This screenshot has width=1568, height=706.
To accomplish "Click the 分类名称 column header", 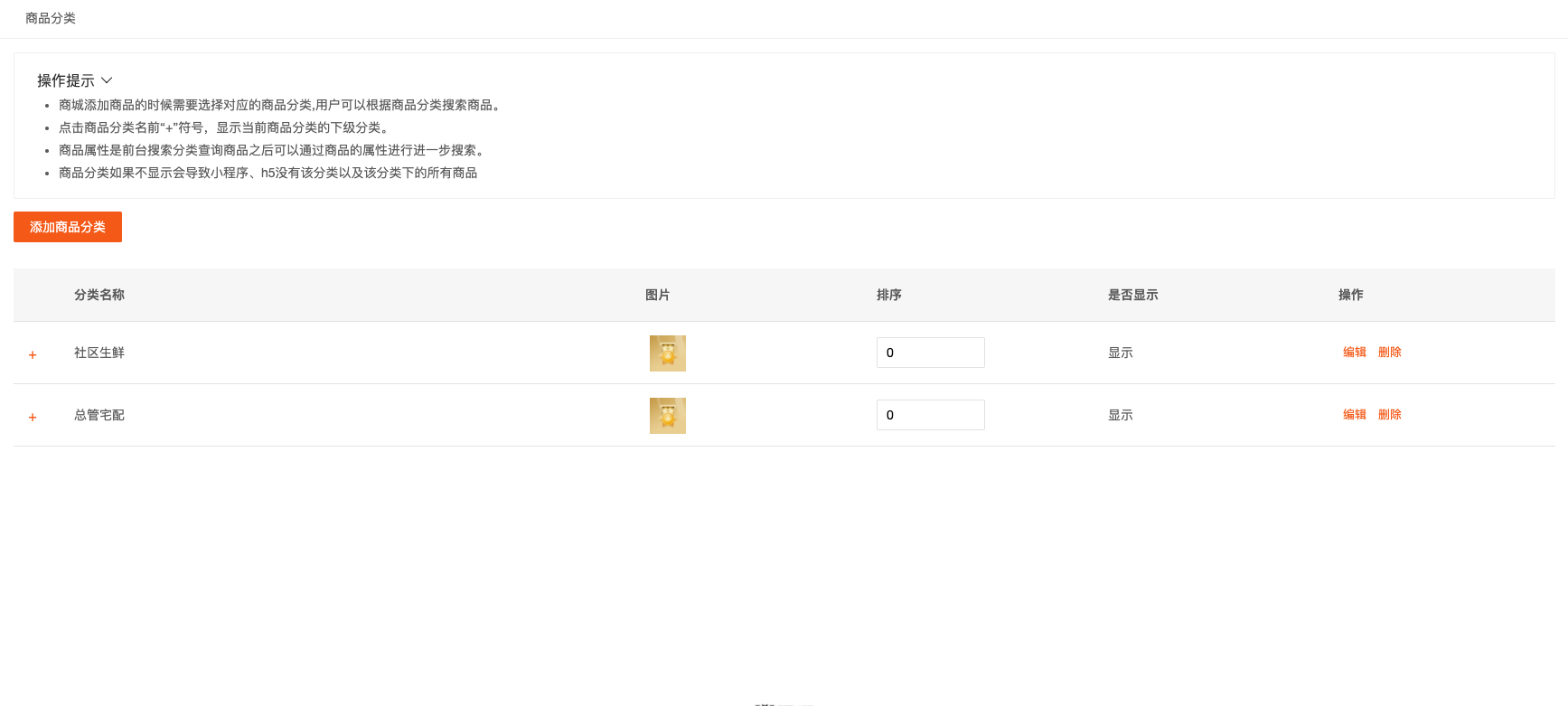I will [x=99, y=295].
